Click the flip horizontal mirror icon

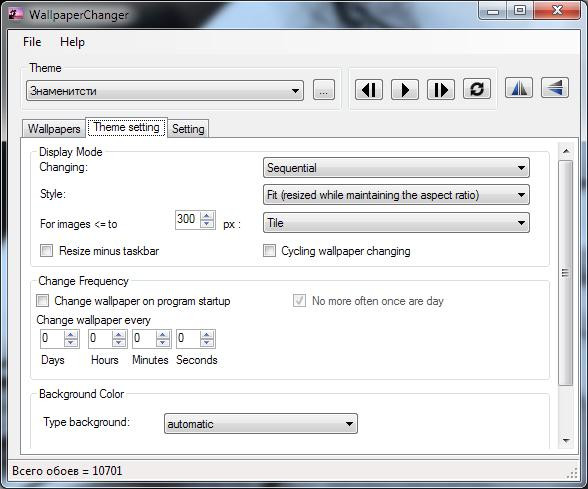click(x=519, y=88)
